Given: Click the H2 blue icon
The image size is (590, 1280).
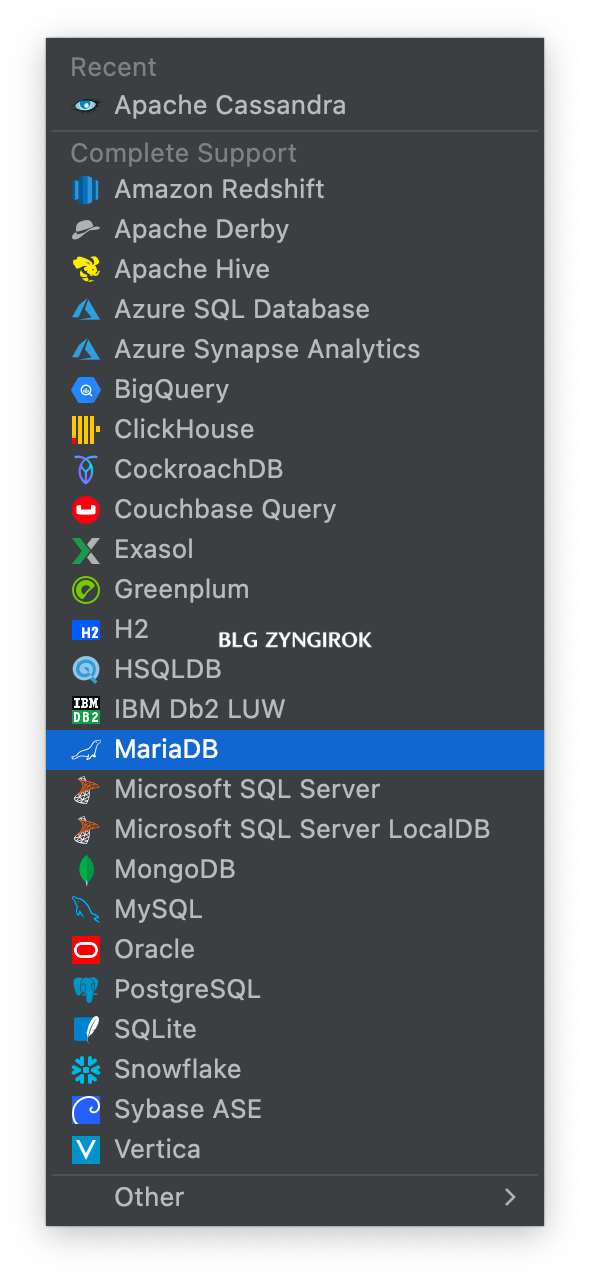Looking at the screenshot, I should (86, 630).
